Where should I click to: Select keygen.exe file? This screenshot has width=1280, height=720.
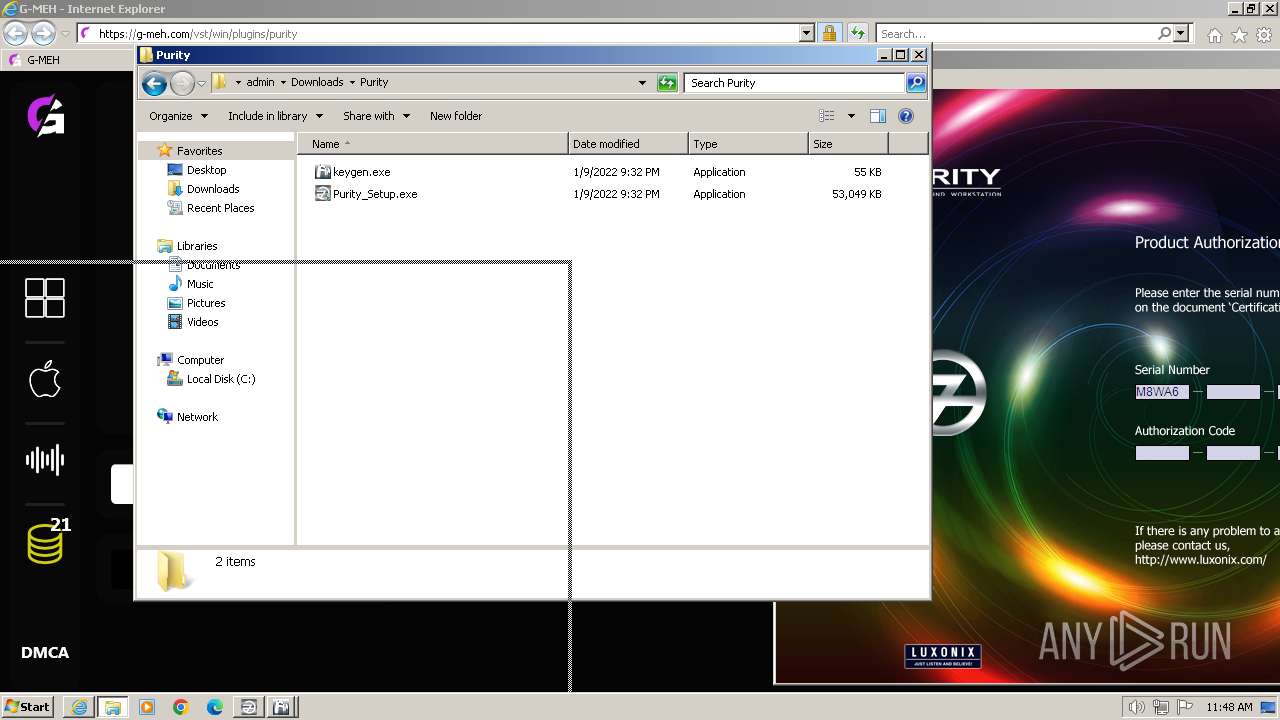361,172
